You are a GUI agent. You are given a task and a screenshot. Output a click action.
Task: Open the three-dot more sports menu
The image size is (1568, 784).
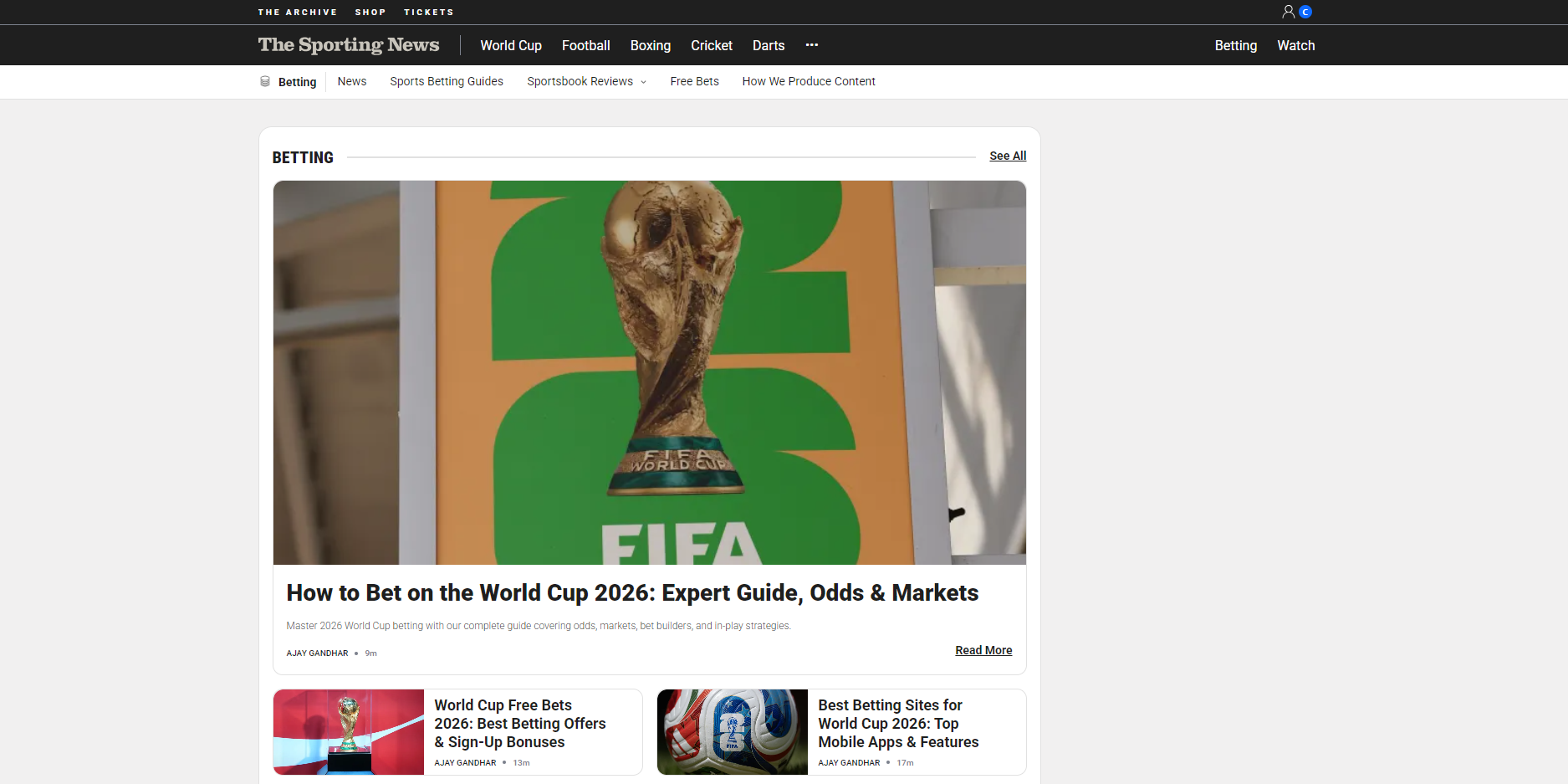click(x=811, y=45)
